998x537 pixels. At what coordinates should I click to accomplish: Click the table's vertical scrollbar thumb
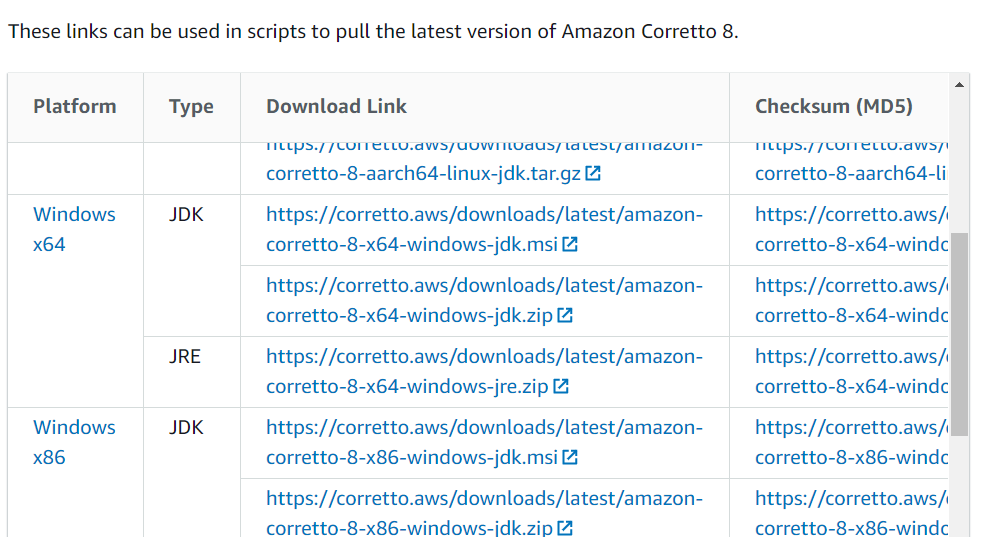960,333
